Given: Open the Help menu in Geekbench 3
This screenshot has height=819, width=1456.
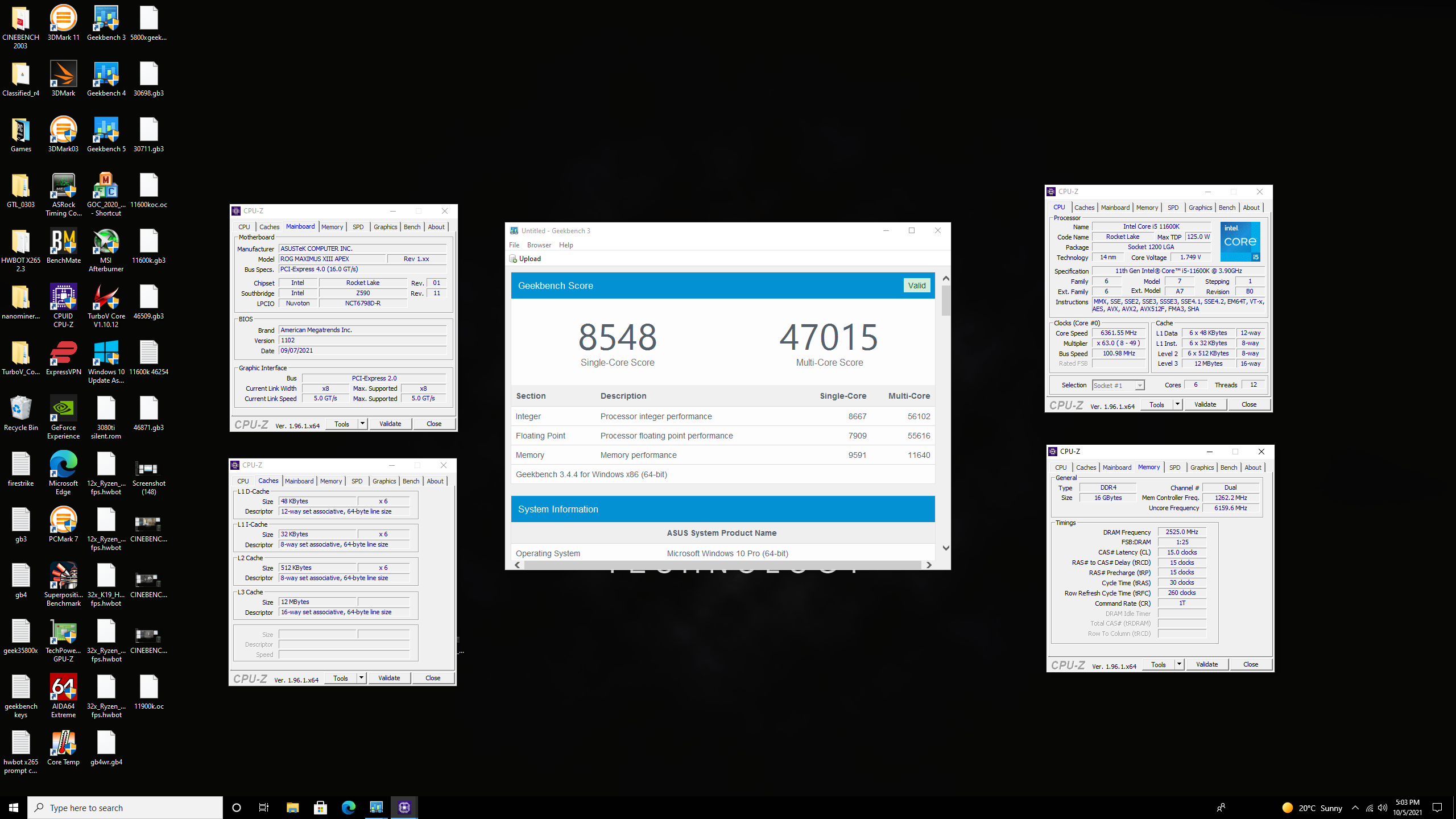Looking at the screenshot, I should (566, 245).
